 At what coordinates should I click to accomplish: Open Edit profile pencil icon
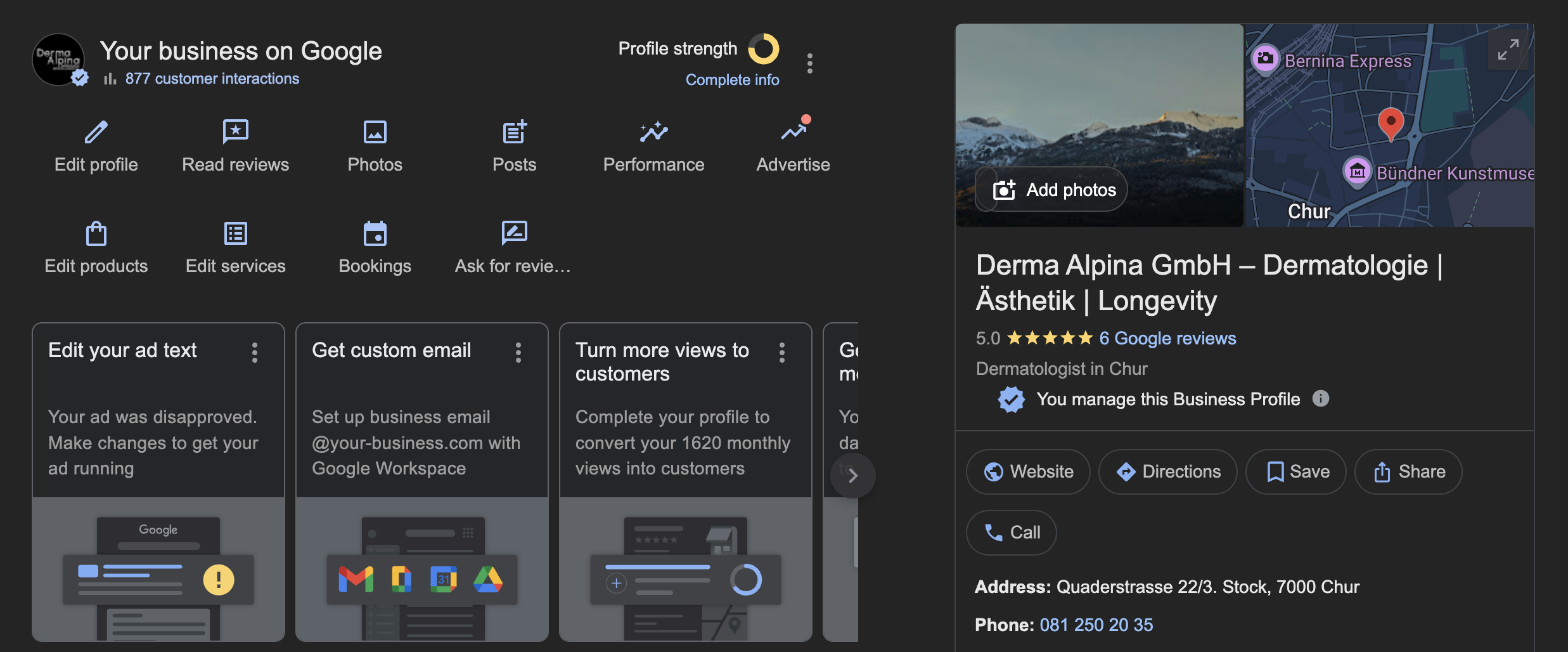(x=96, y=132)
